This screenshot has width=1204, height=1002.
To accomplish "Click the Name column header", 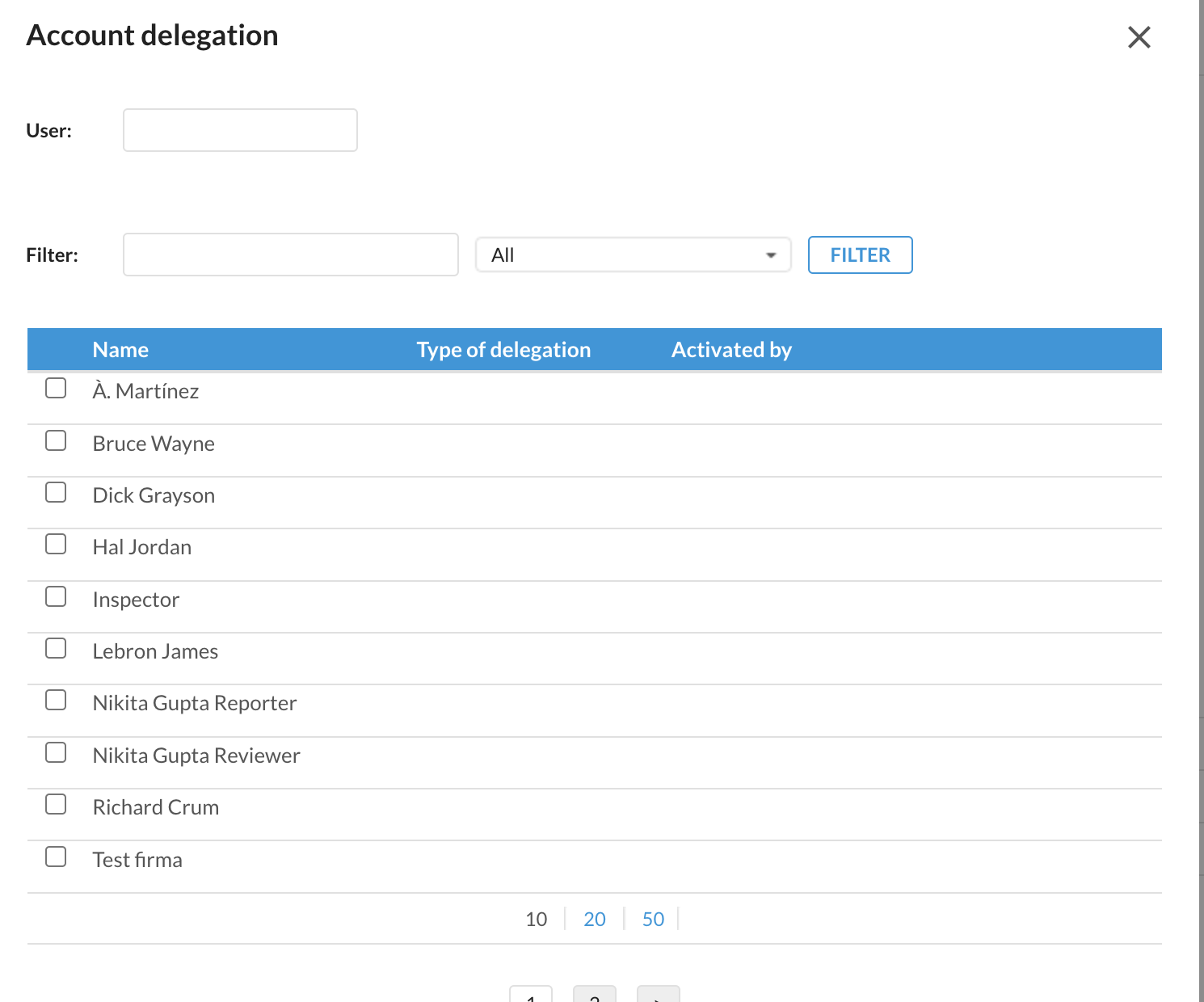I will click(120, 350).
